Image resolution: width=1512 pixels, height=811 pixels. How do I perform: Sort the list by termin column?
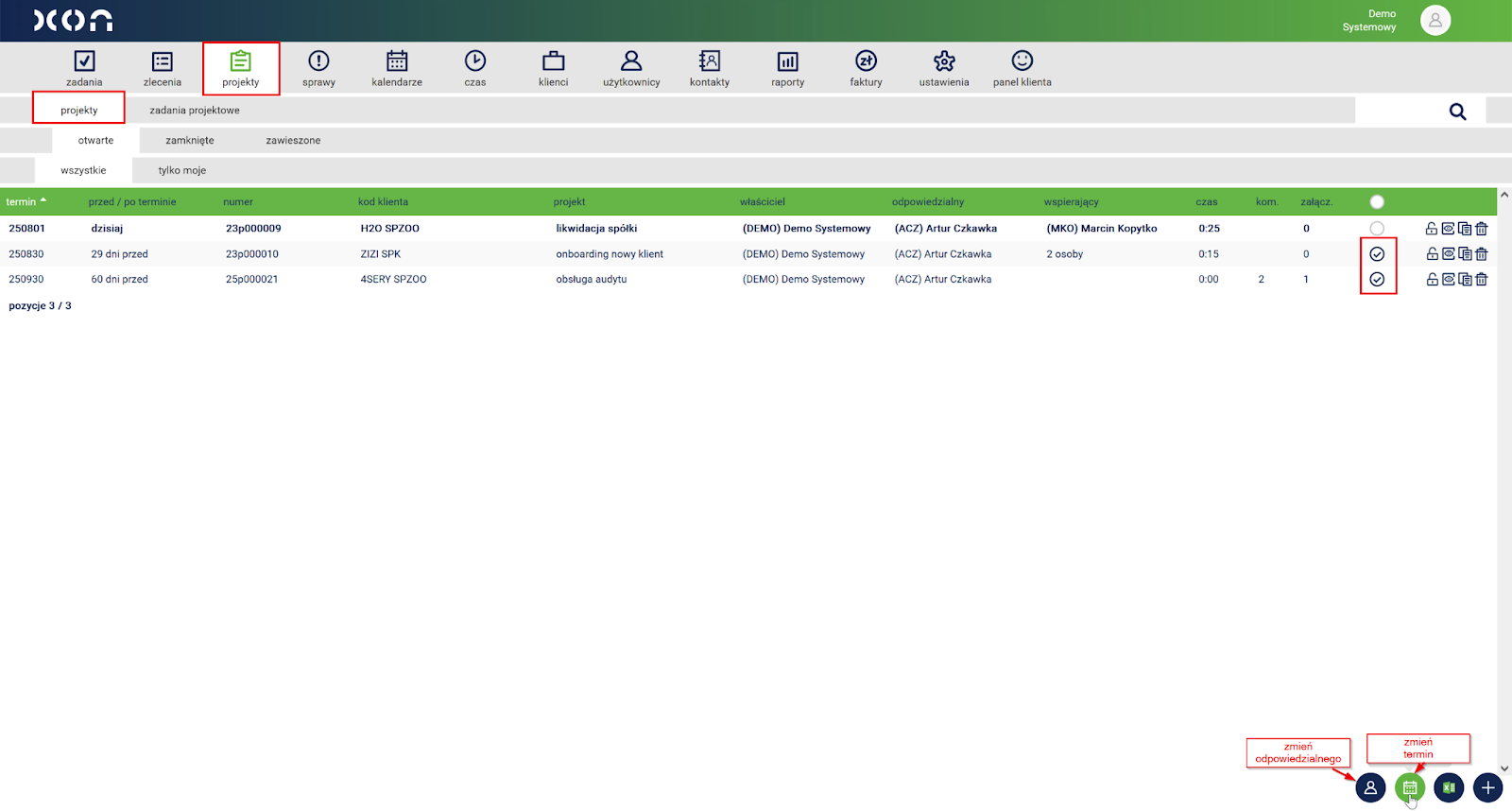point(21,202)
